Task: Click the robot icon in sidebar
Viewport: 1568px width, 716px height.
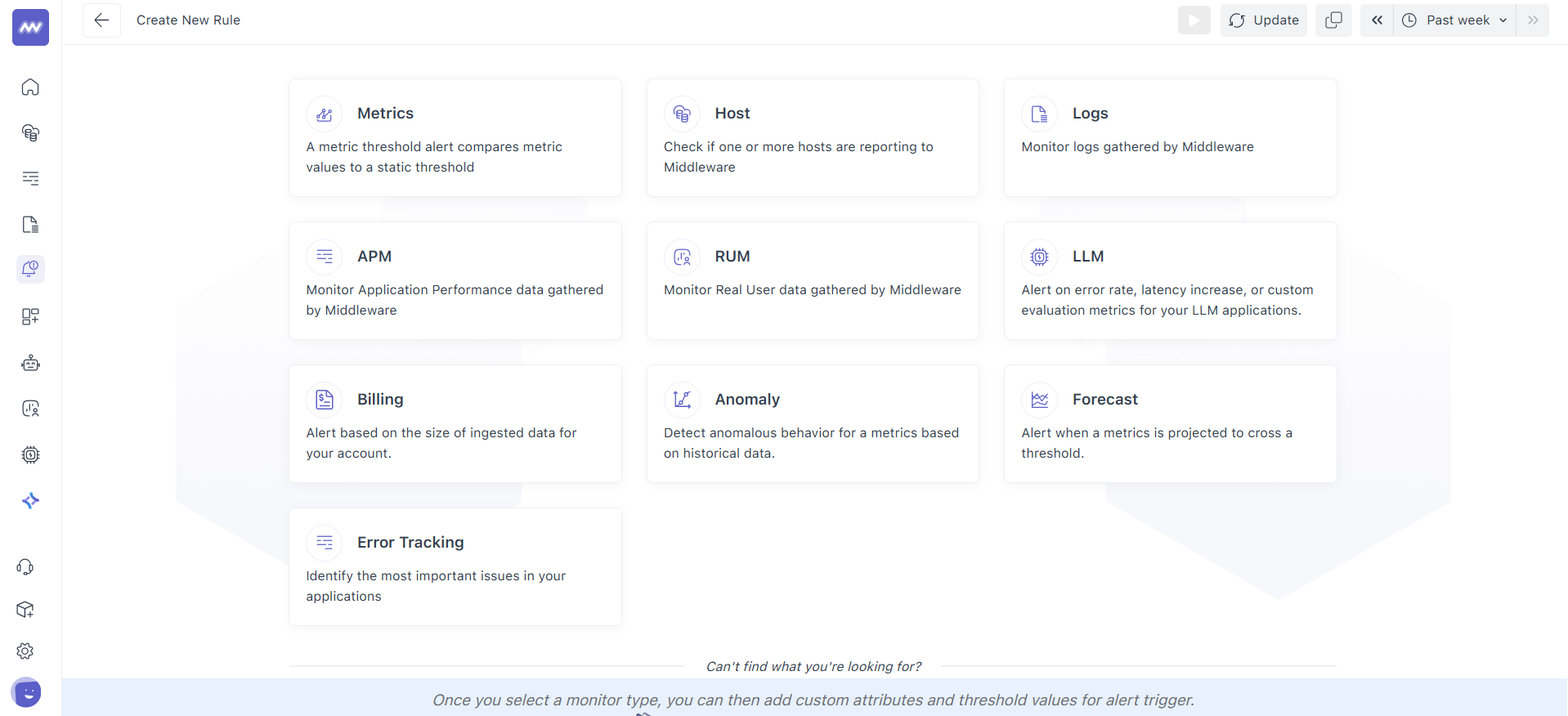Action: pos(30,363)
